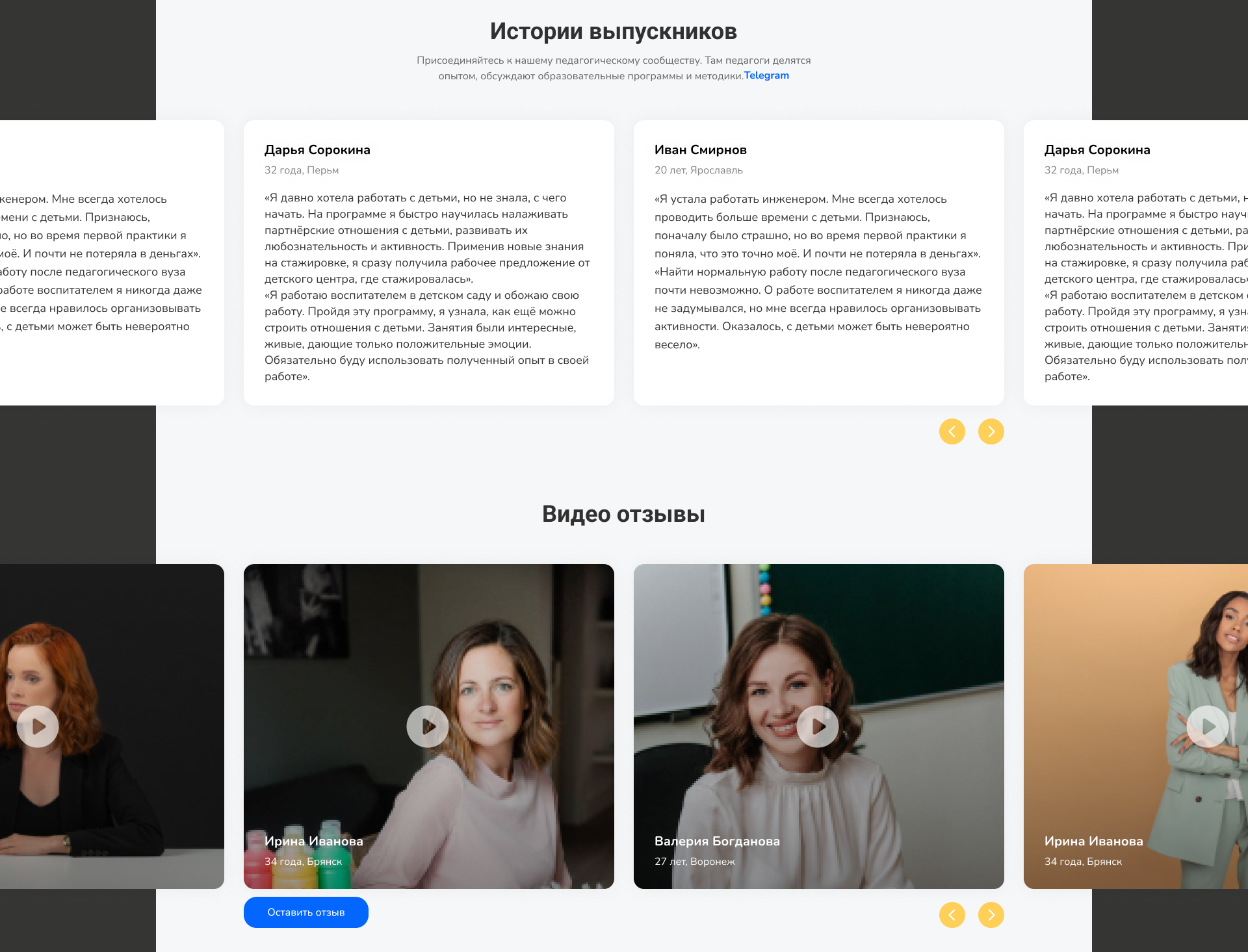Click Валерия Богданова's name label
Image resolution: width=1248 pixels, height=952 pixels.
pos(717,840)
